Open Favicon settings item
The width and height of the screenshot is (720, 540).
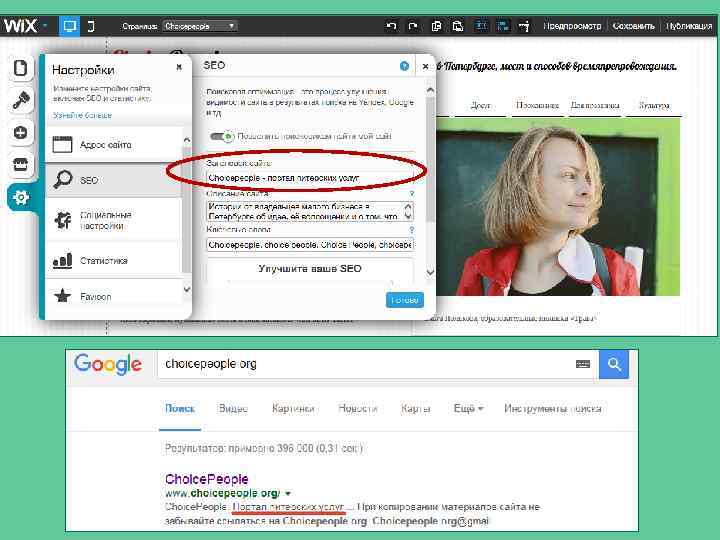click(x=114, y=297)
